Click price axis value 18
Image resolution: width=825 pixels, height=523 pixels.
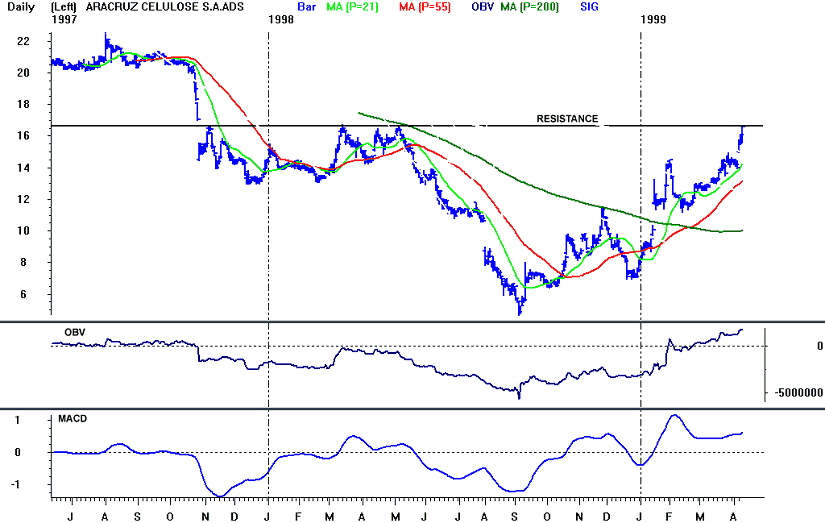click(23, 104)
